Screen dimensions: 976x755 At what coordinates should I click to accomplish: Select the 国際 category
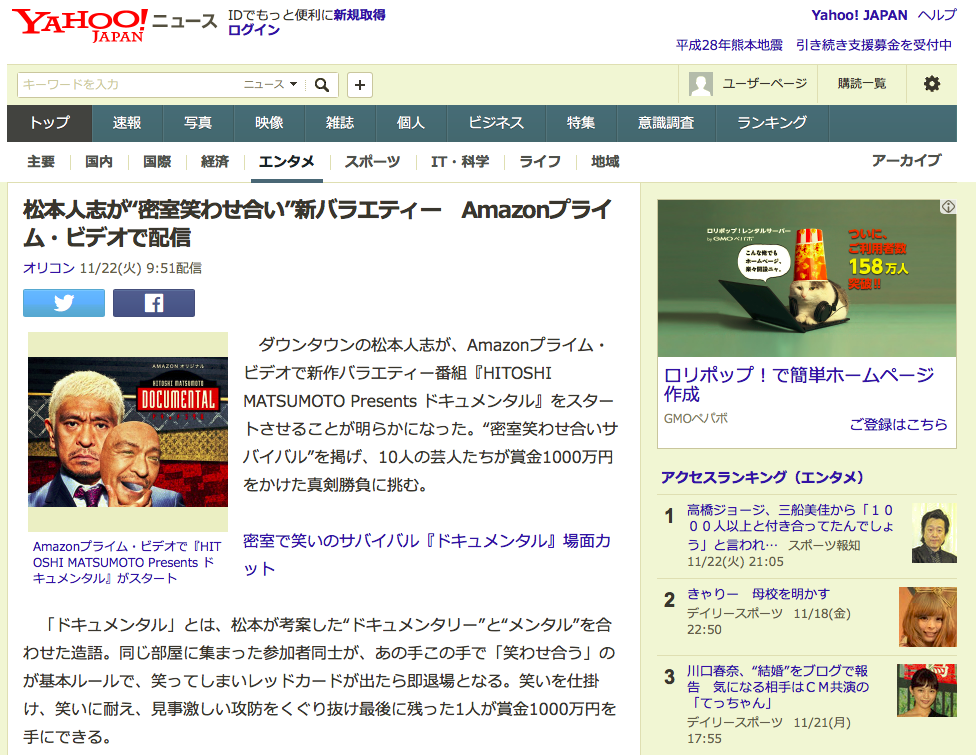coord(157,162)
